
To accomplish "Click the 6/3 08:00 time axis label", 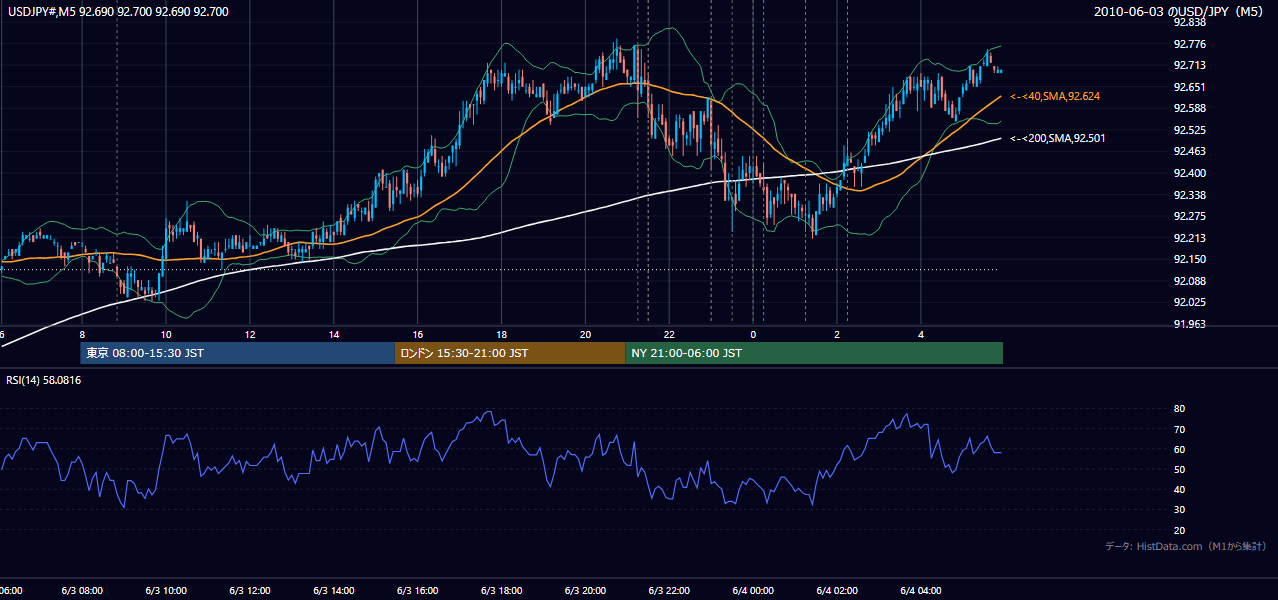I will click(83, 591).
